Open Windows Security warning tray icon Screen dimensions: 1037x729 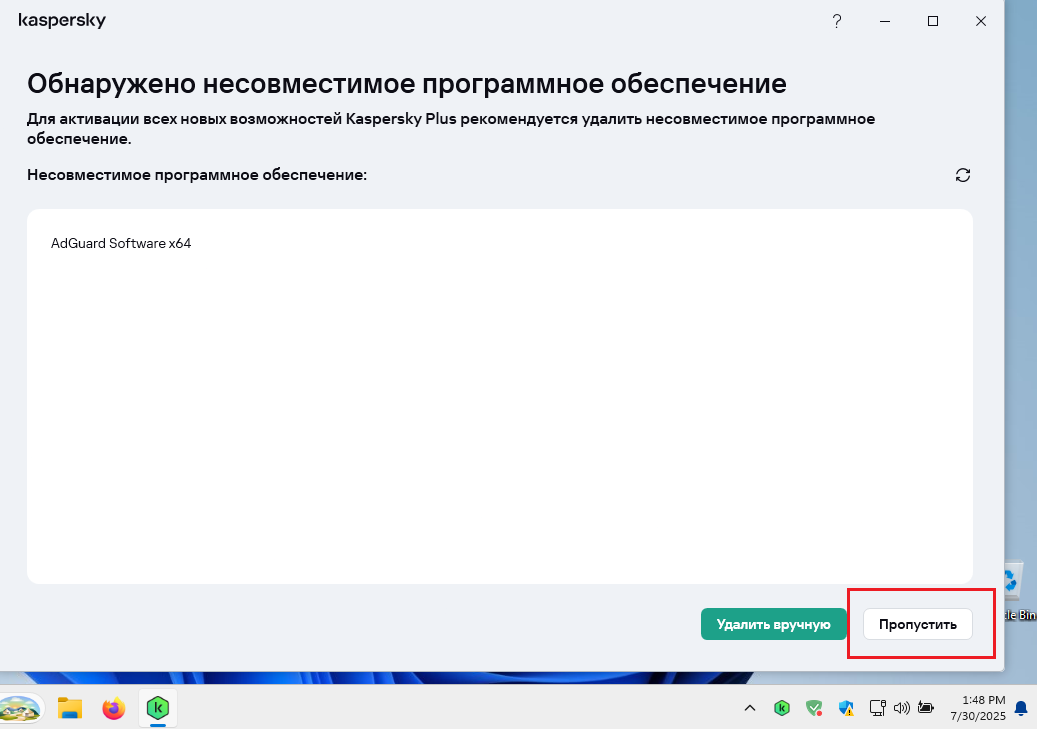click(846, 708)
